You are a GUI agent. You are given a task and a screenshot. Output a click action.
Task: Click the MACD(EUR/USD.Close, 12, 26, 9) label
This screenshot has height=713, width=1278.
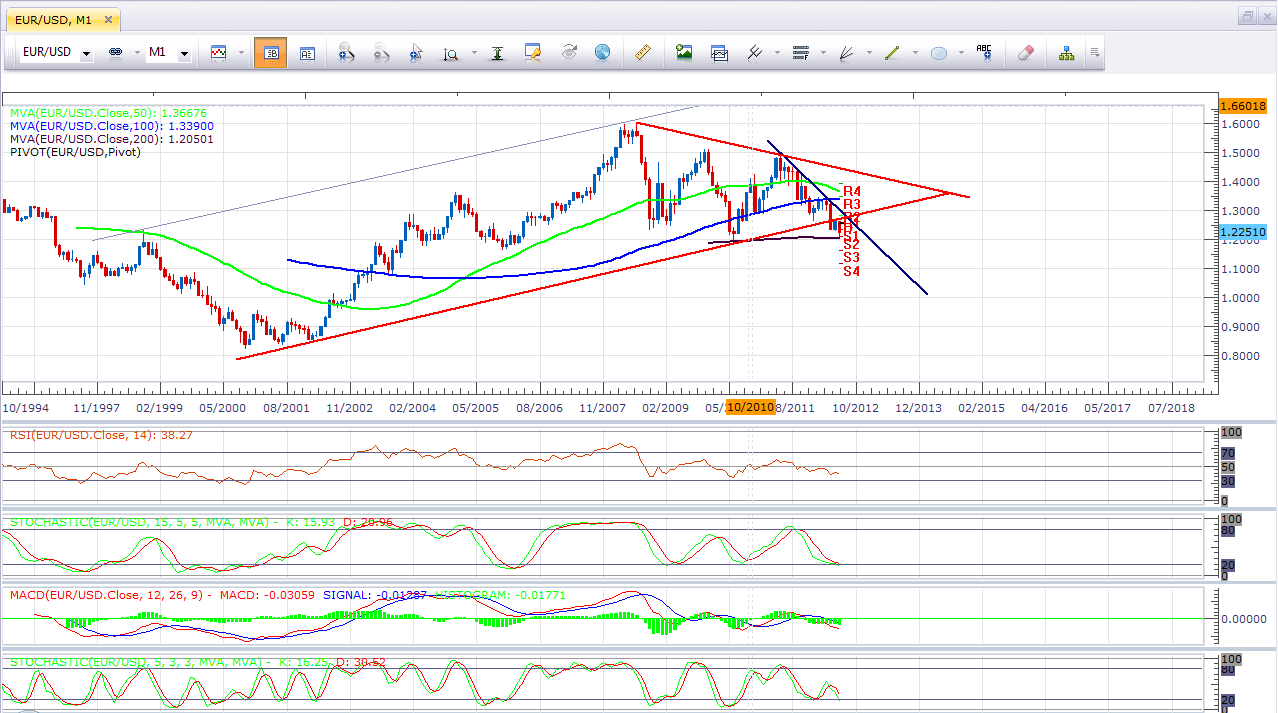tap(288, 595)
